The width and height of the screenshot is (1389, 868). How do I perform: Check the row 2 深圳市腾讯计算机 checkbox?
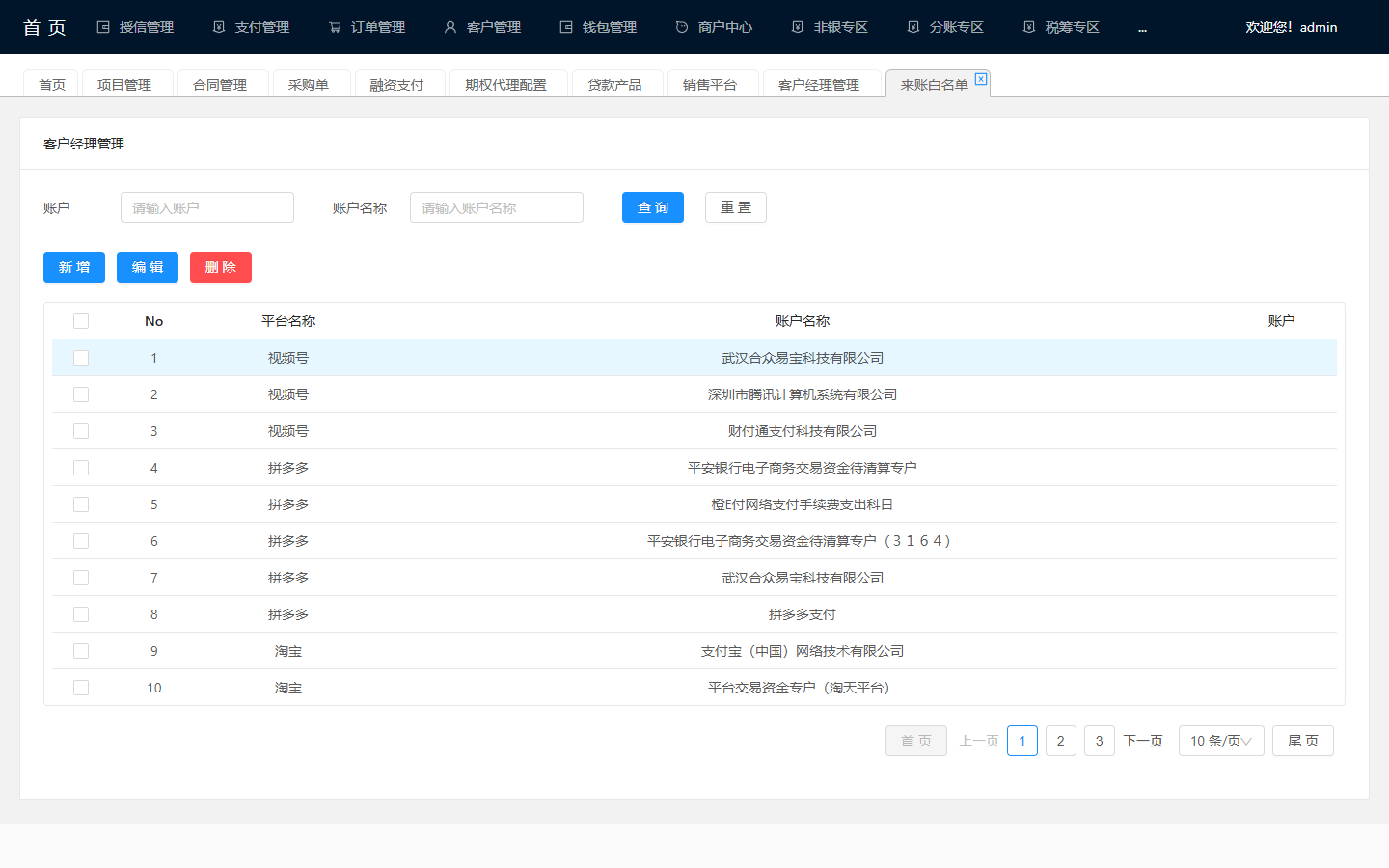point(81,394)
